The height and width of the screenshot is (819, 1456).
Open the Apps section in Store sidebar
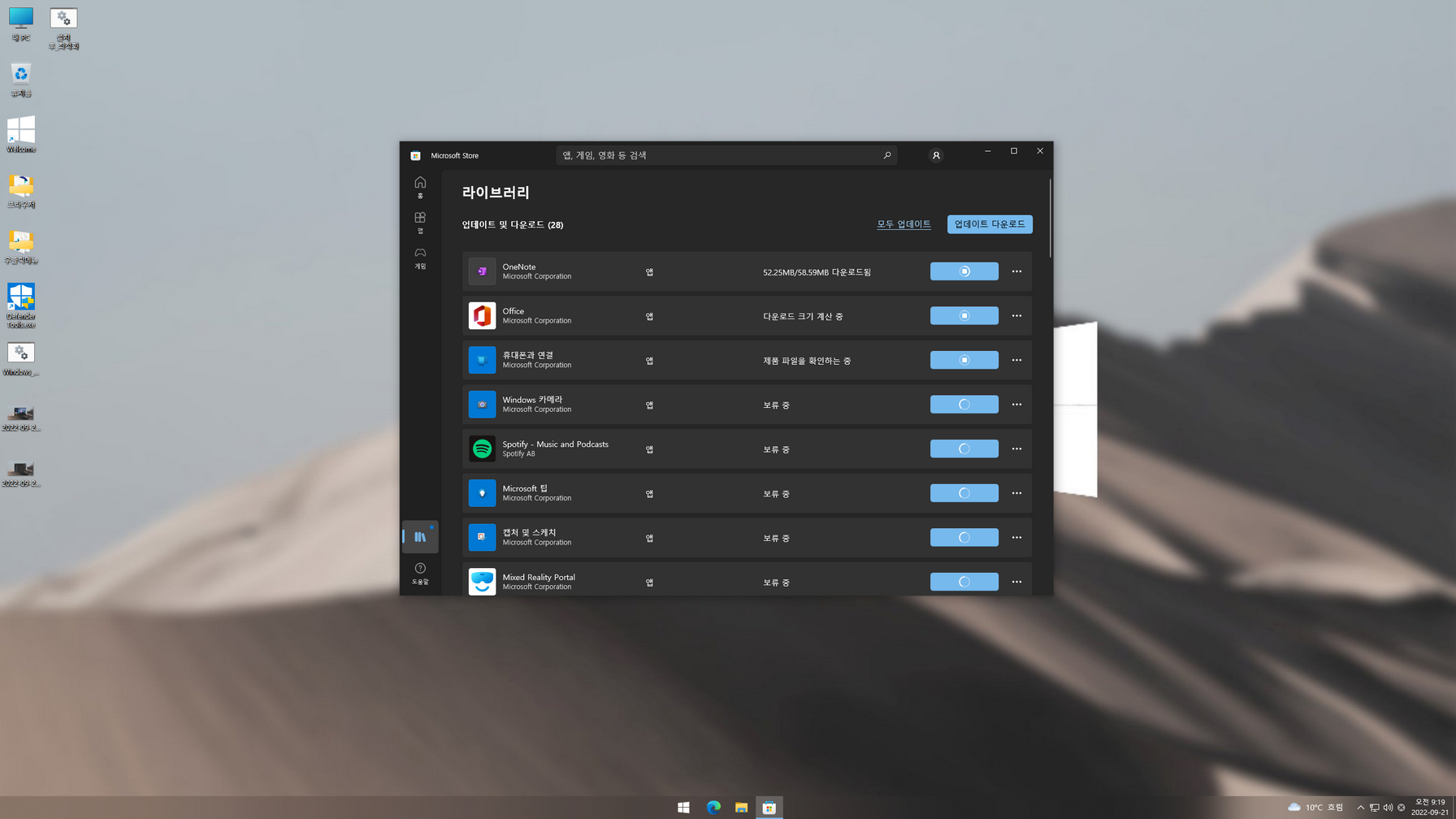[x=420, y=222]
